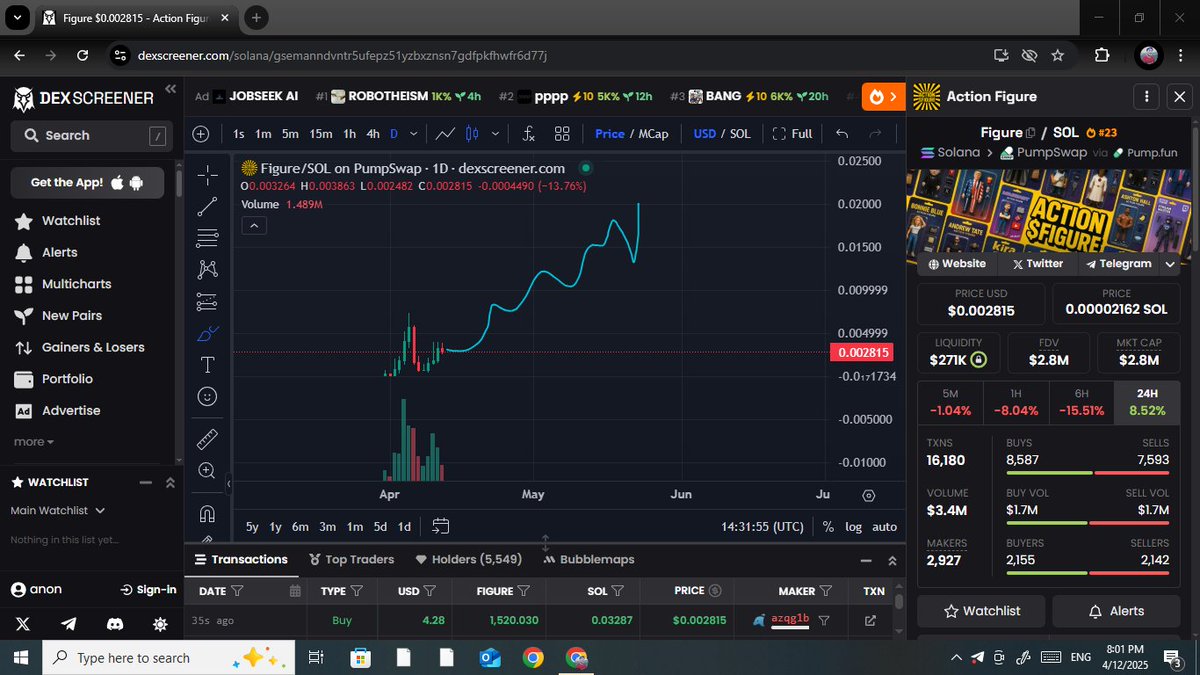This screenshot has width=1200, height=675.
Task: Click the Get the App button
Action: [x=88, y=183]
